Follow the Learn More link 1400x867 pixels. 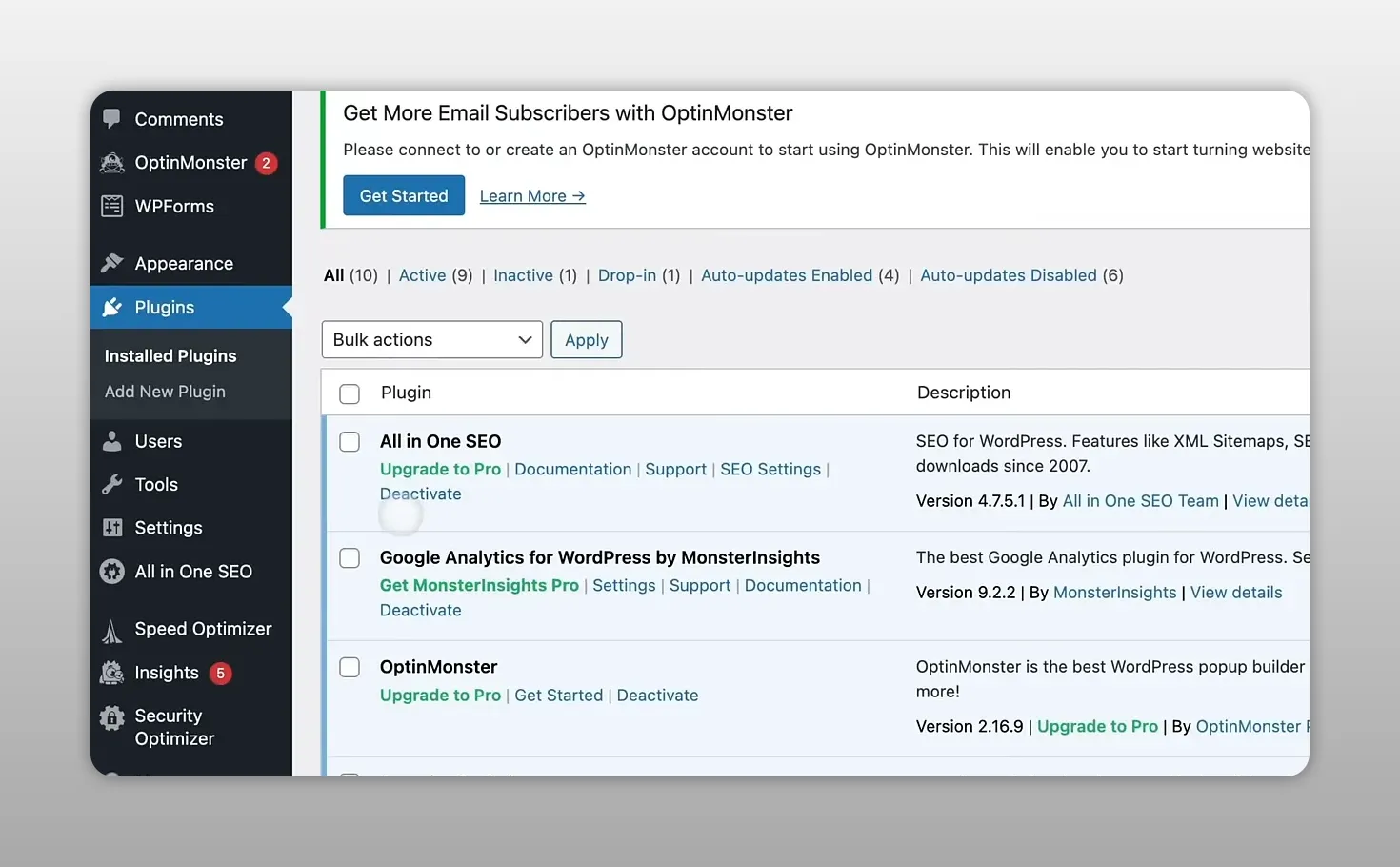pyautogui.click(x=532, y=196)
